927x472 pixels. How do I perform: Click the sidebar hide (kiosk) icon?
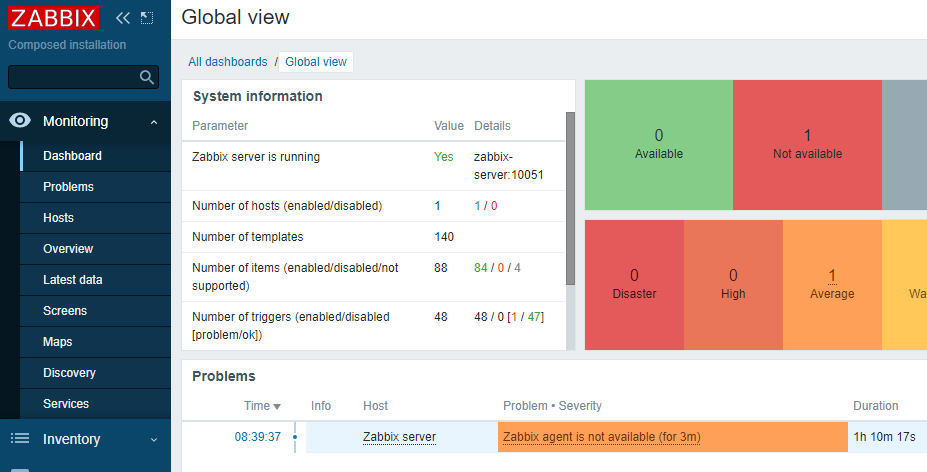pyautogui.click(x=147, y=18)
